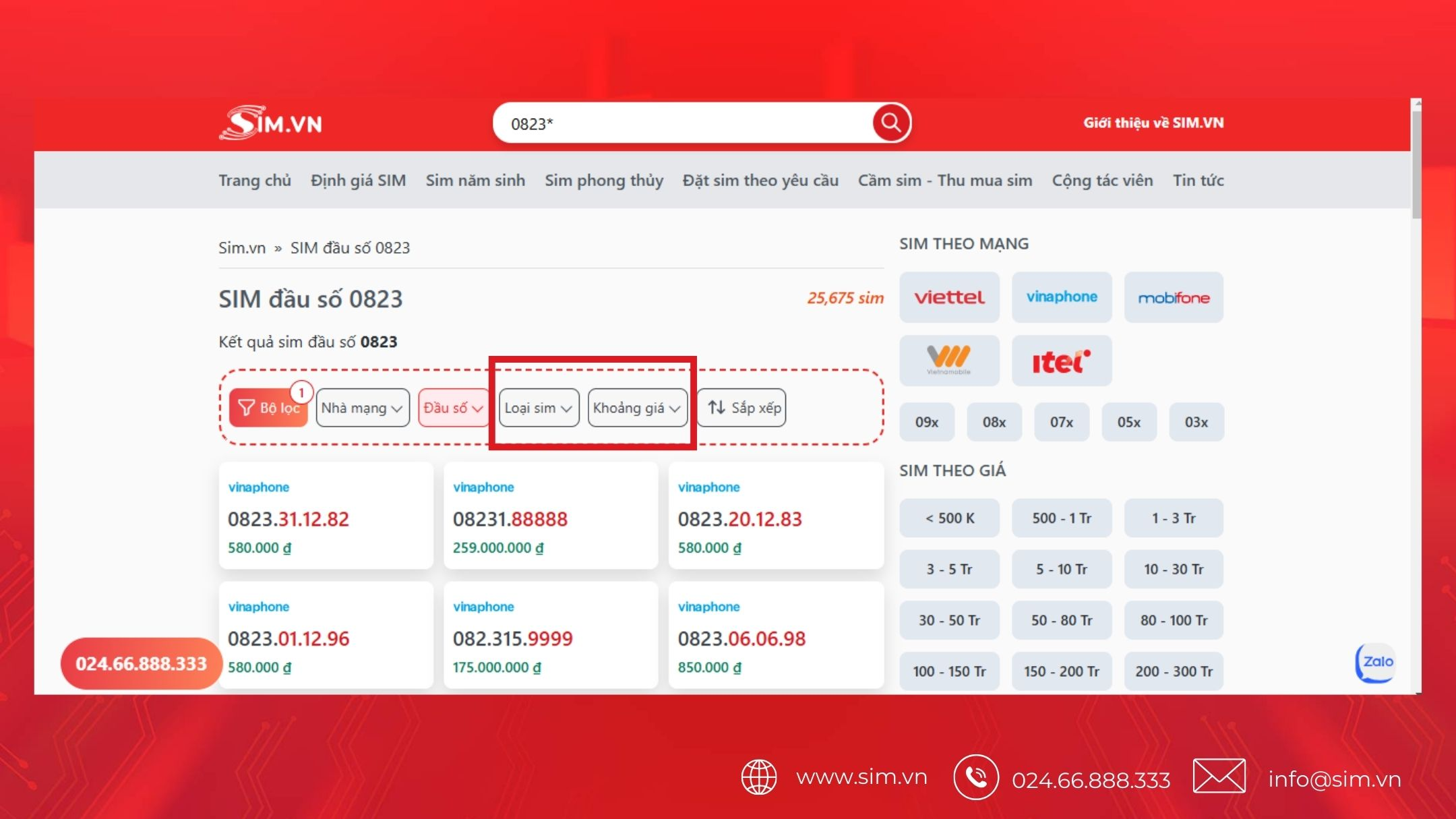Expand the Đầu số dropdown

pyautogui.click(x=453, y=408)
